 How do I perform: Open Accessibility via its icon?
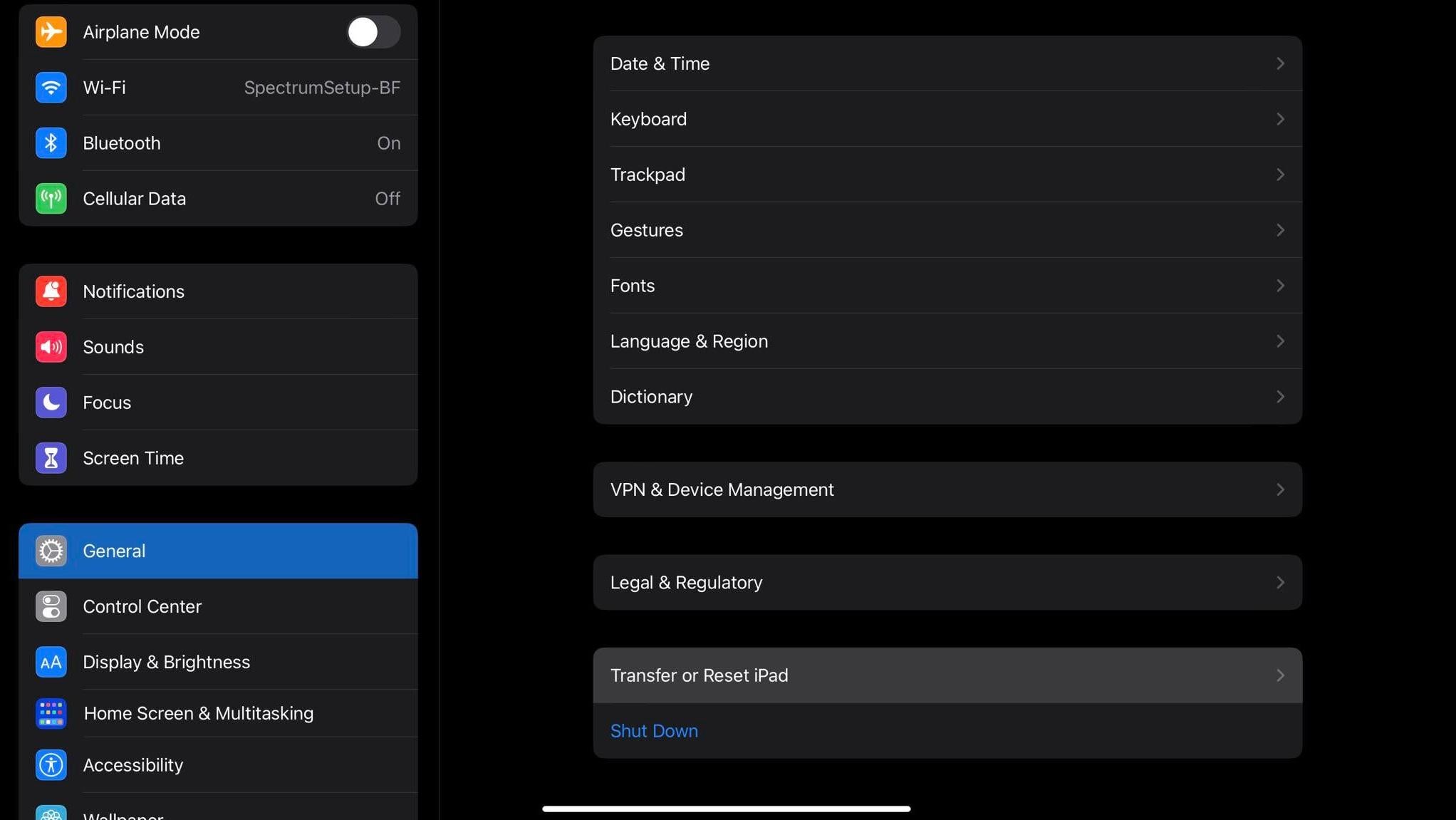click(51, 764)
